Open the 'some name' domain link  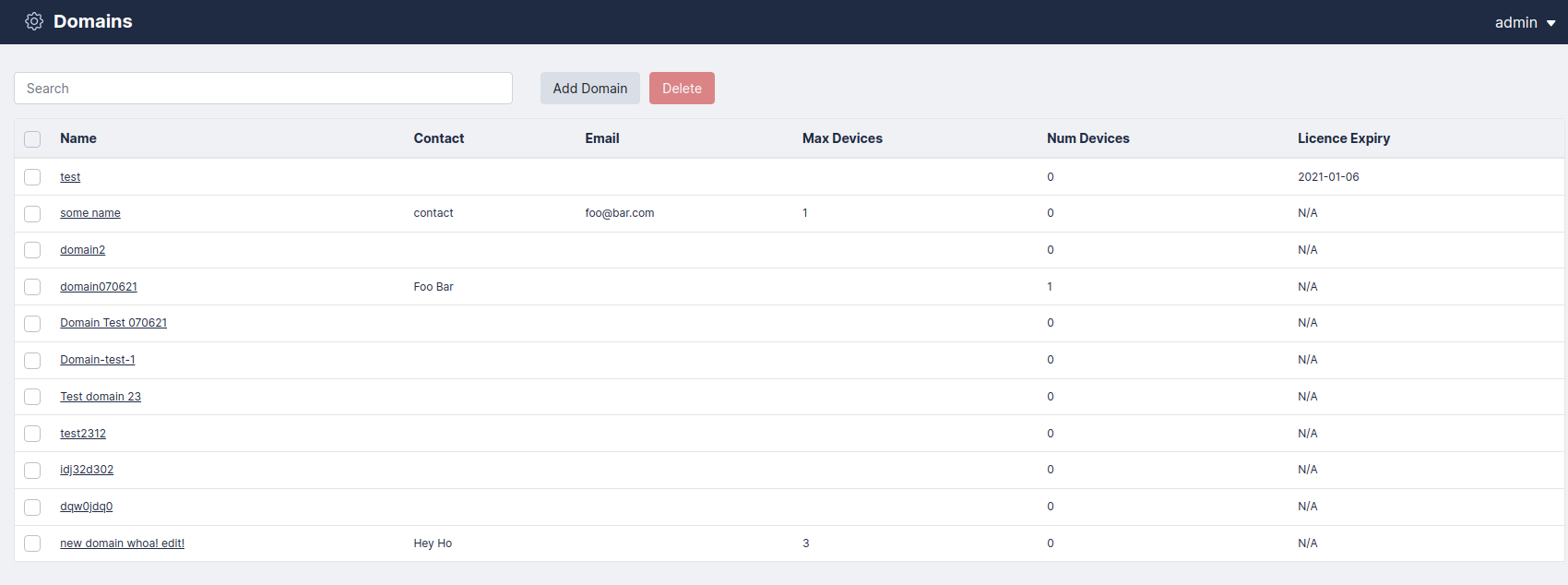[90, 213]
